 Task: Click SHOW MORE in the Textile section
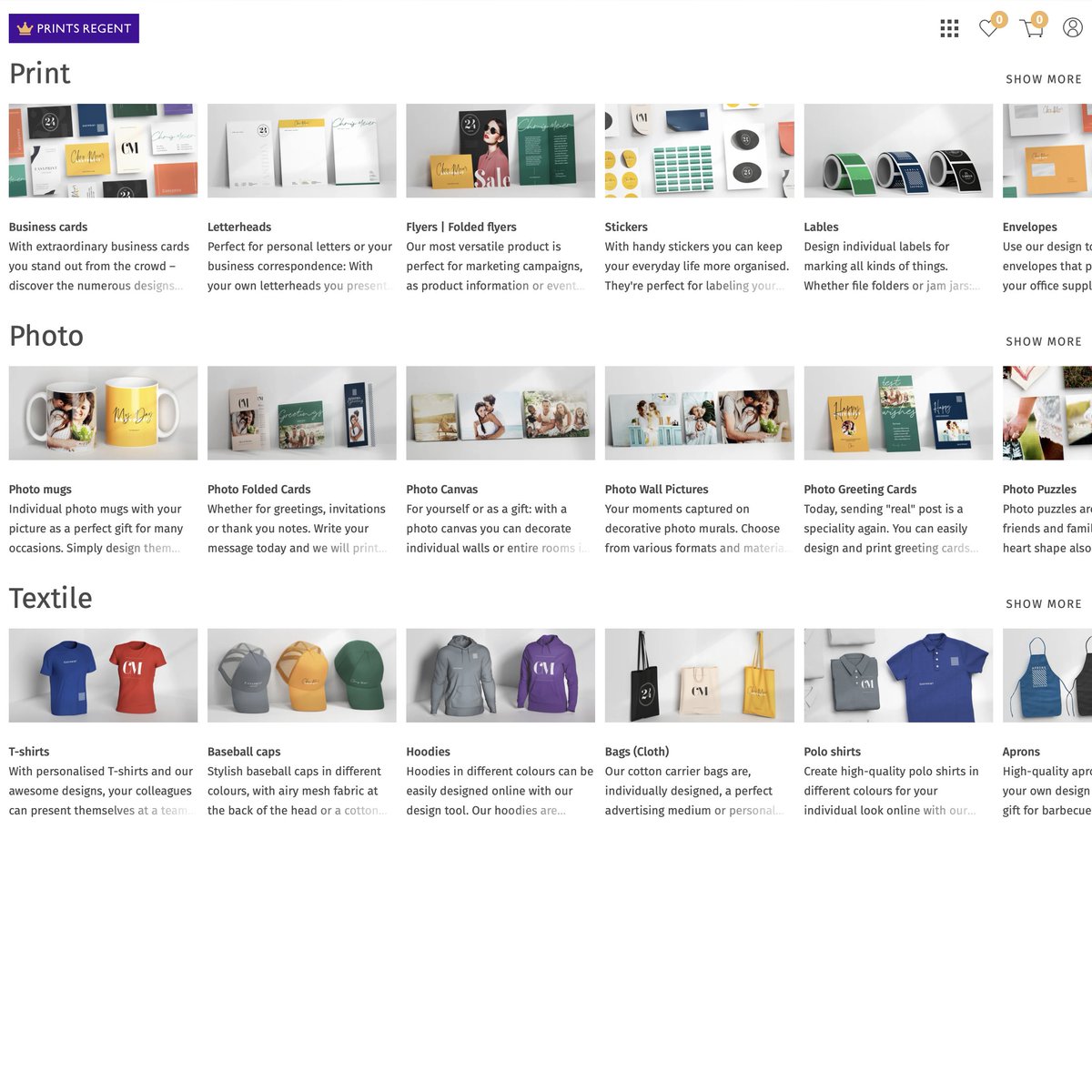1044,603
